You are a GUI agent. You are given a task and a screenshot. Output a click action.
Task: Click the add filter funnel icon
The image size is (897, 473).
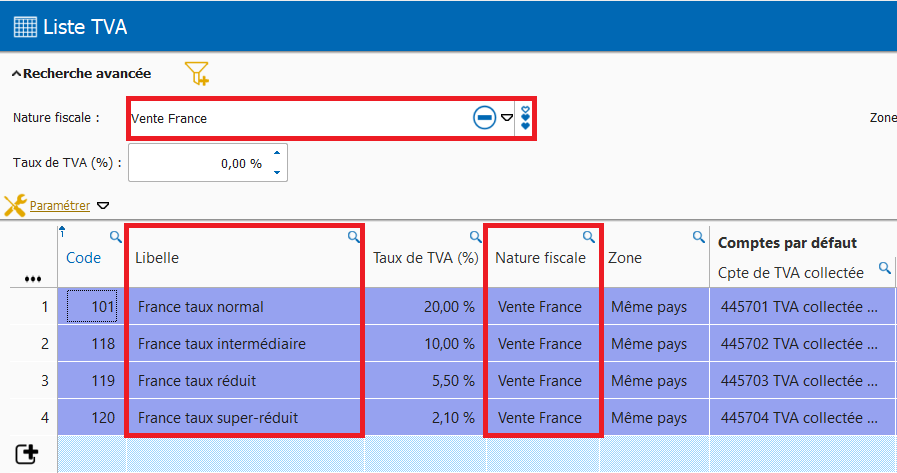point(197,73)
